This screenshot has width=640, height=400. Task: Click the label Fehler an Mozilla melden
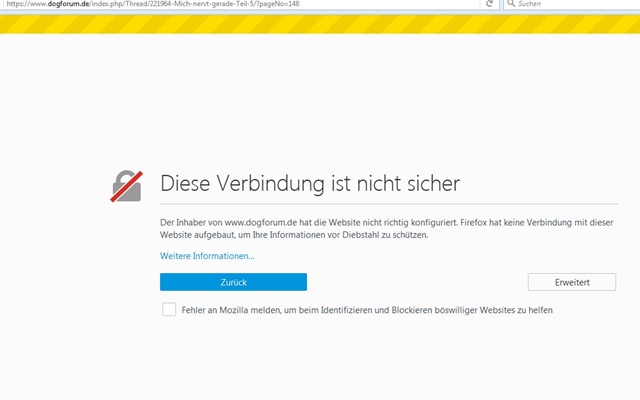click(x=367, y=310)
